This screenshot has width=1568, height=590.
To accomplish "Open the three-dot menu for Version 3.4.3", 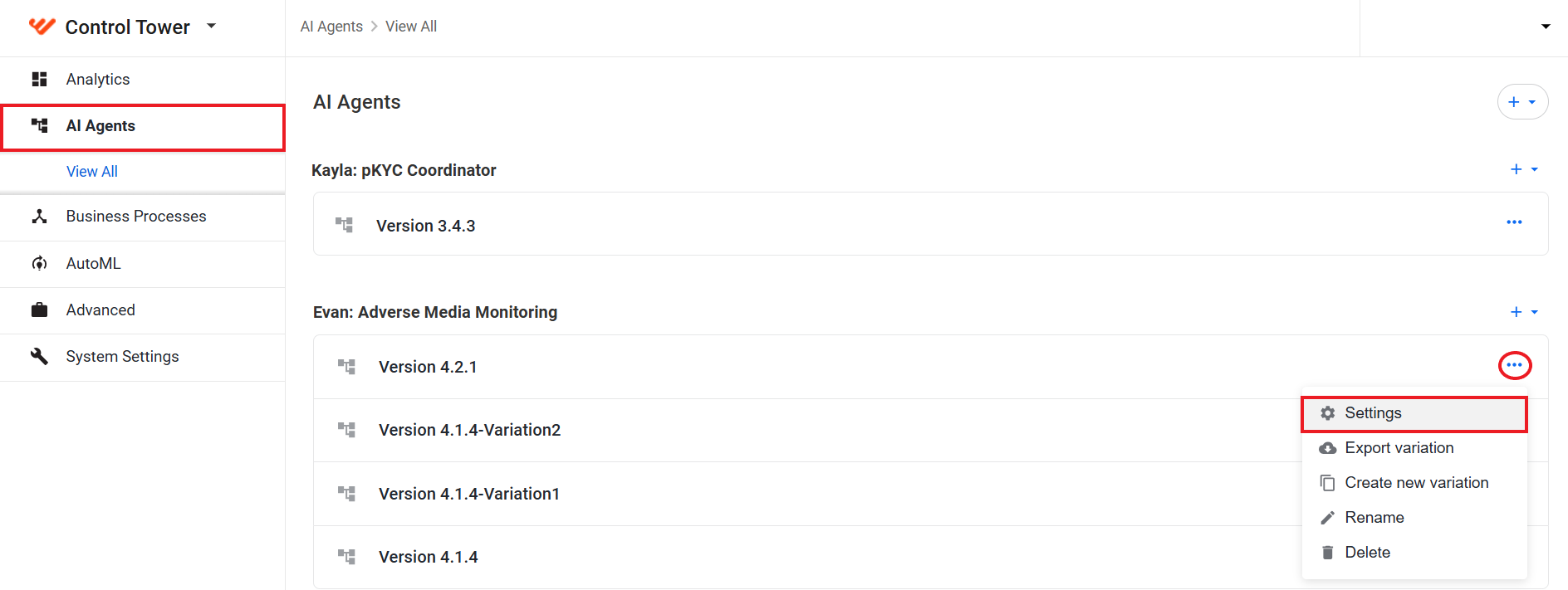I will [1514, 222].
